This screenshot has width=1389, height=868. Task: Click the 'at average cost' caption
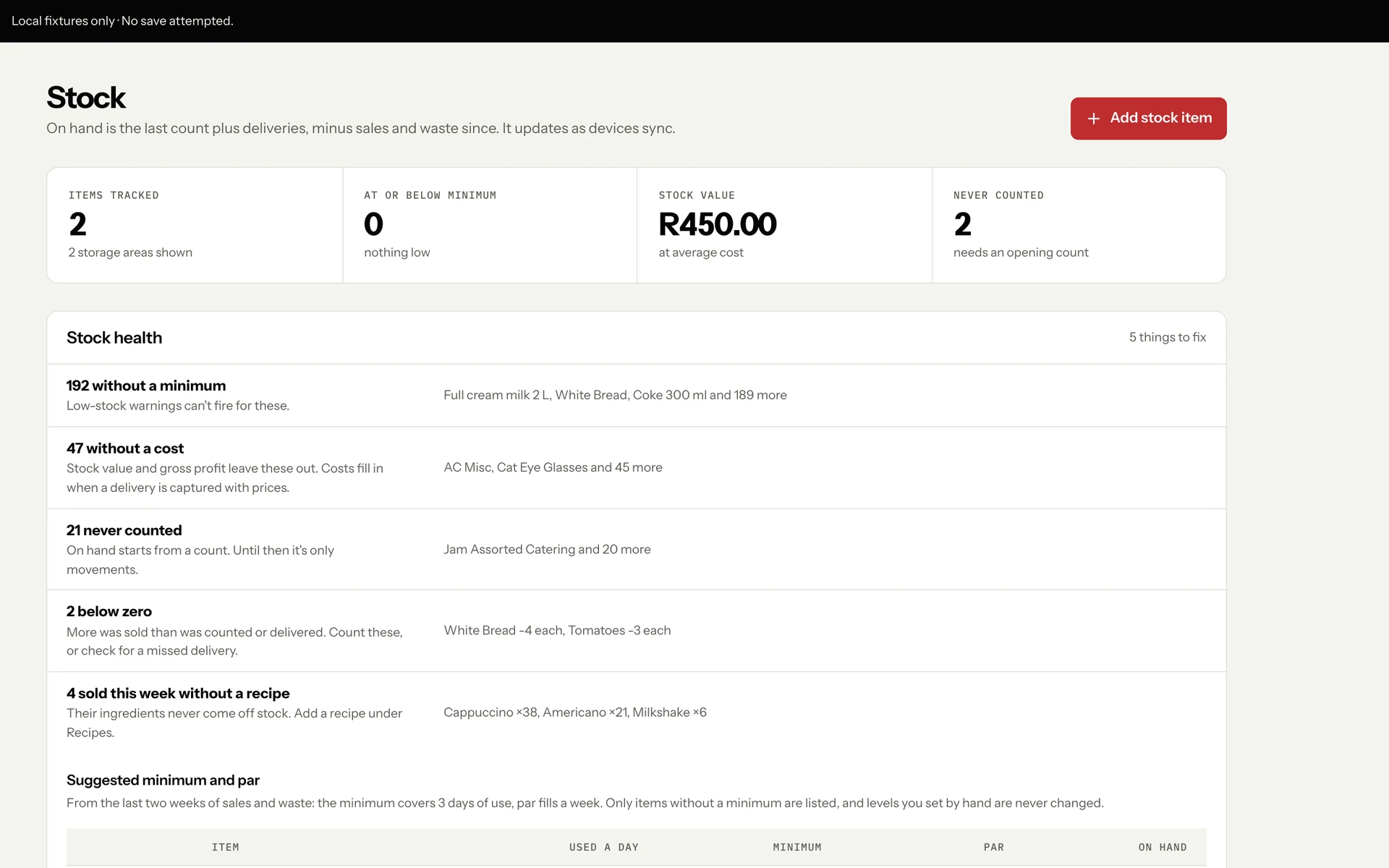tap(701, 252)
